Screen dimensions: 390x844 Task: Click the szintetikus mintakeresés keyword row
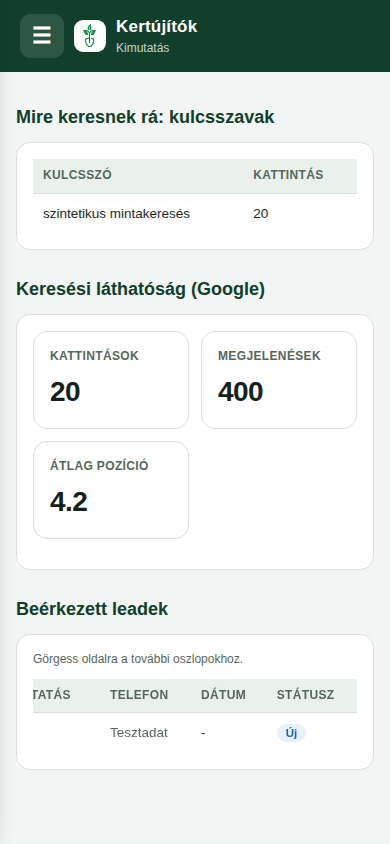[x=195, y=214]
